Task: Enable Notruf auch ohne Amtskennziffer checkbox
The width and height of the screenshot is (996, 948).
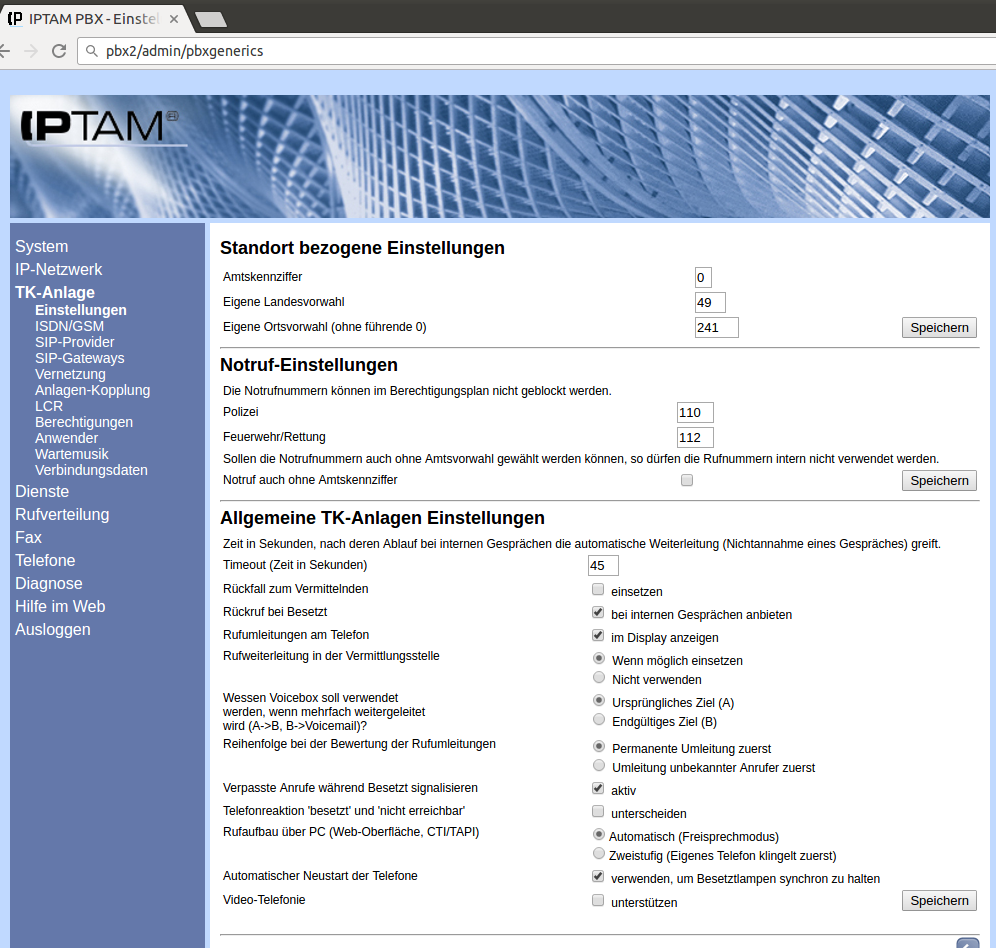Action: pos(686,480)
